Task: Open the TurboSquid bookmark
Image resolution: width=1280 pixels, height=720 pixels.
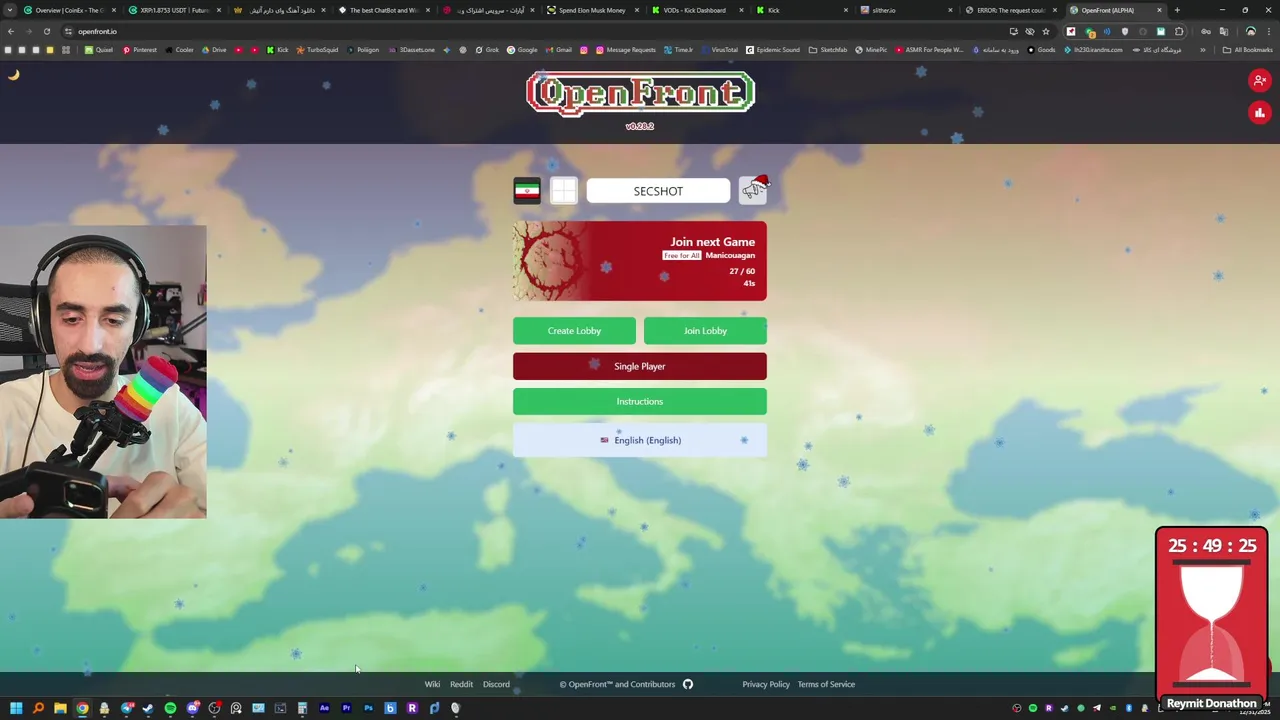Action: click(x=317, y=50)
